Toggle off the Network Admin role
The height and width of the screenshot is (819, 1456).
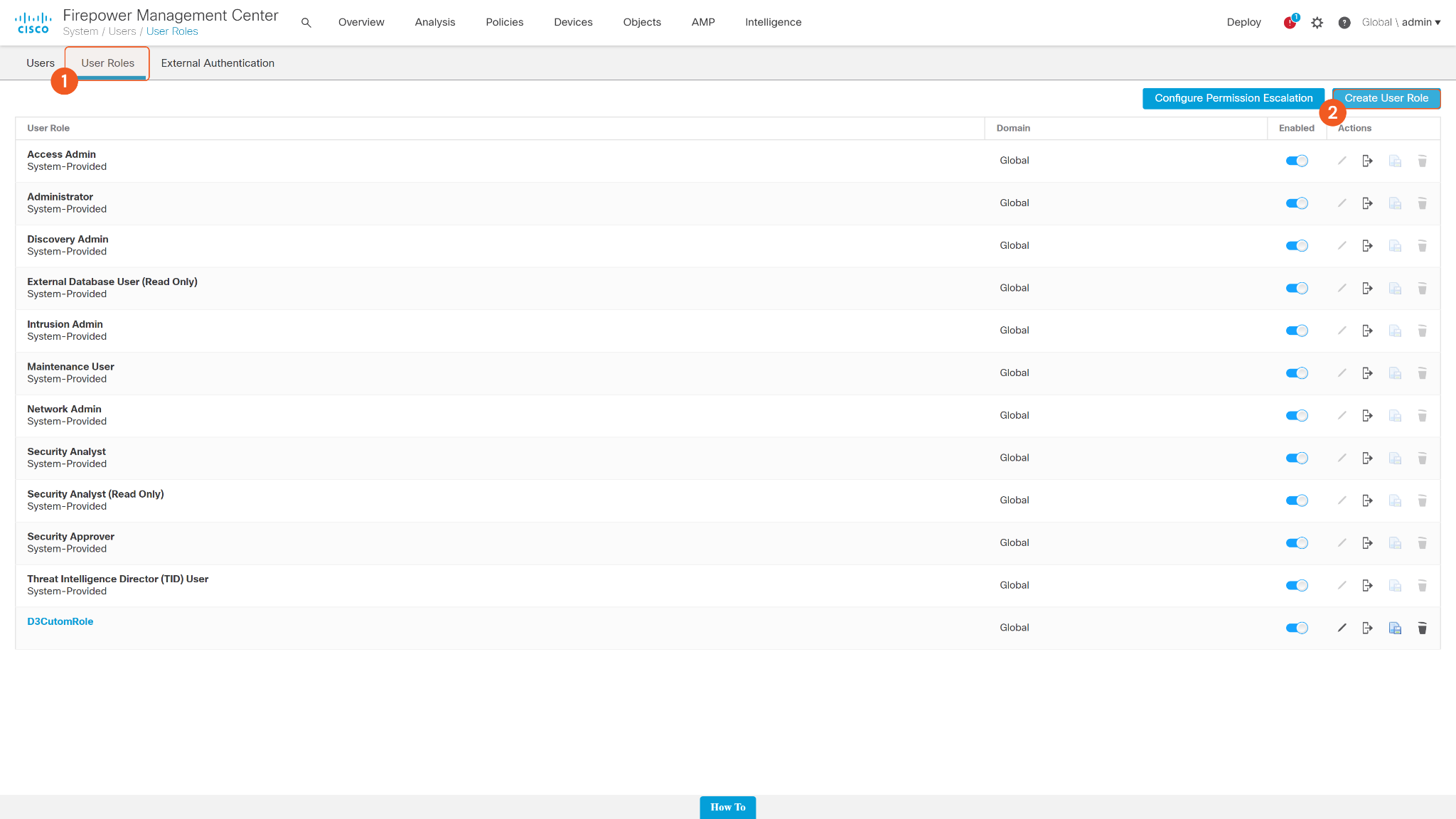(1297, 415)
